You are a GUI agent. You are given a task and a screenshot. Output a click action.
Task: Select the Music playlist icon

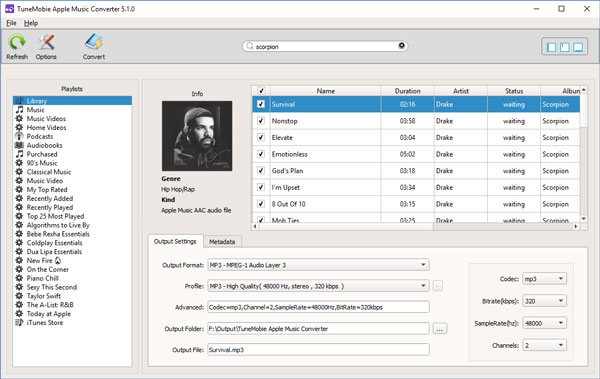[x=19, y=109]
